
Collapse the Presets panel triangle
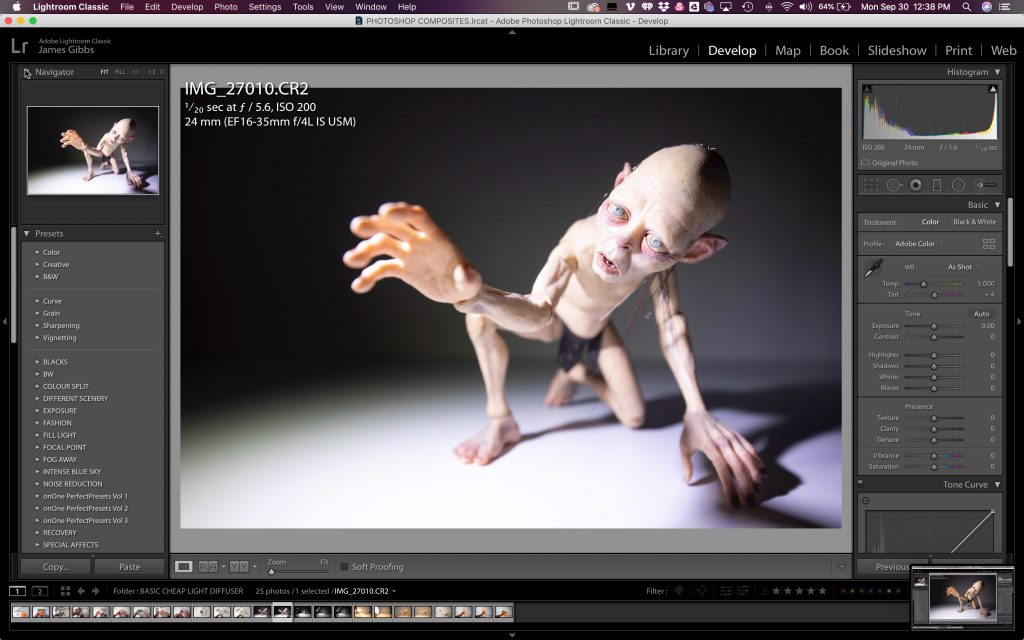click(27, 233)
